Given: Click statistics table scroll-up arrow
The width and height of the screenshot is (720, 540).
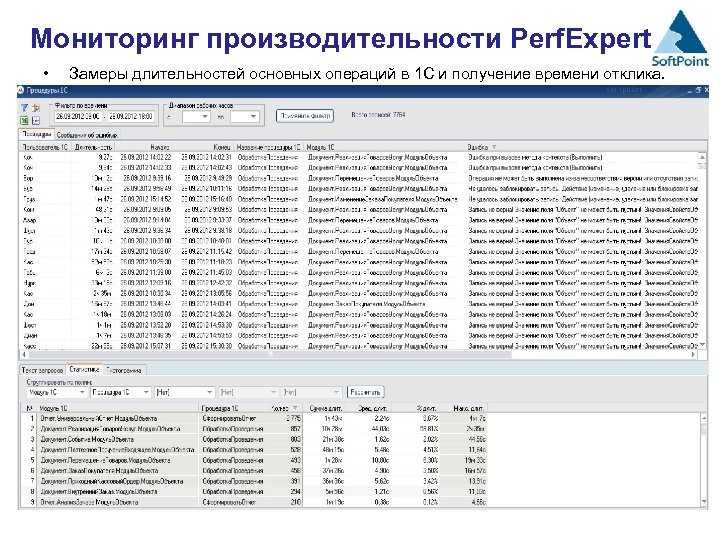Looking at the screenshot, I should tap(703, 418).
